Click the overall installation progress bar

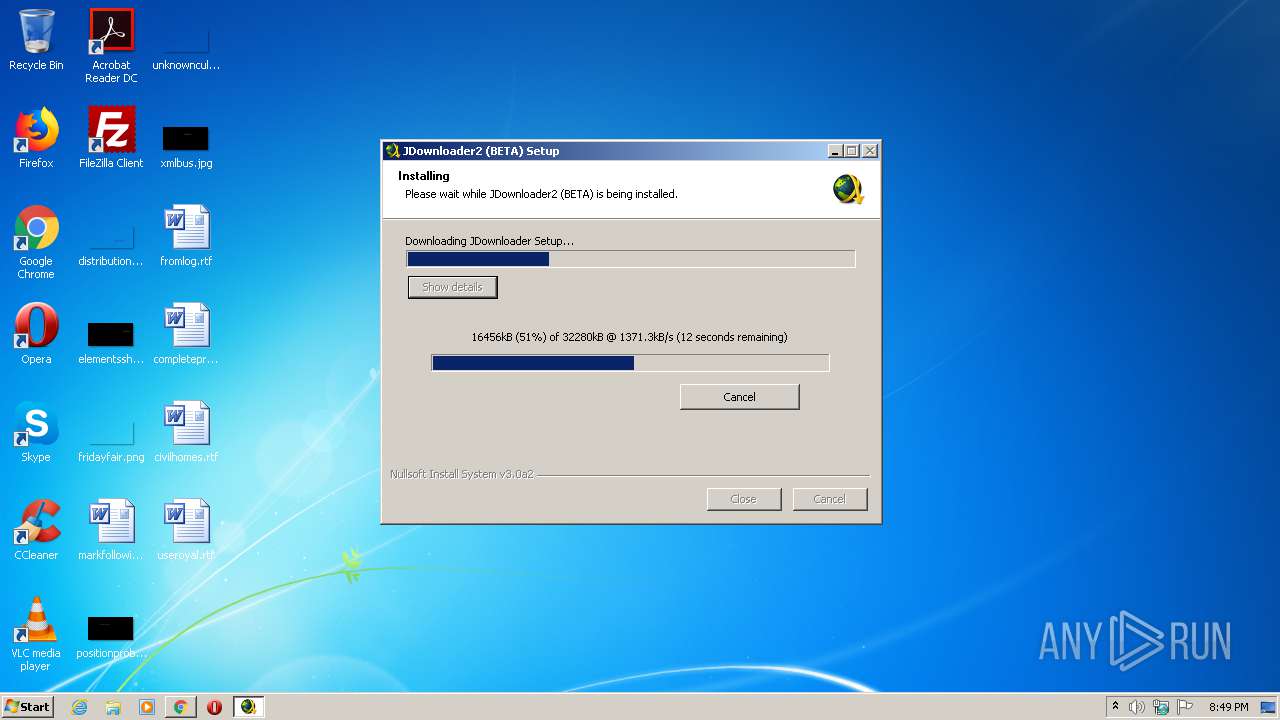(x=631, y=259)
